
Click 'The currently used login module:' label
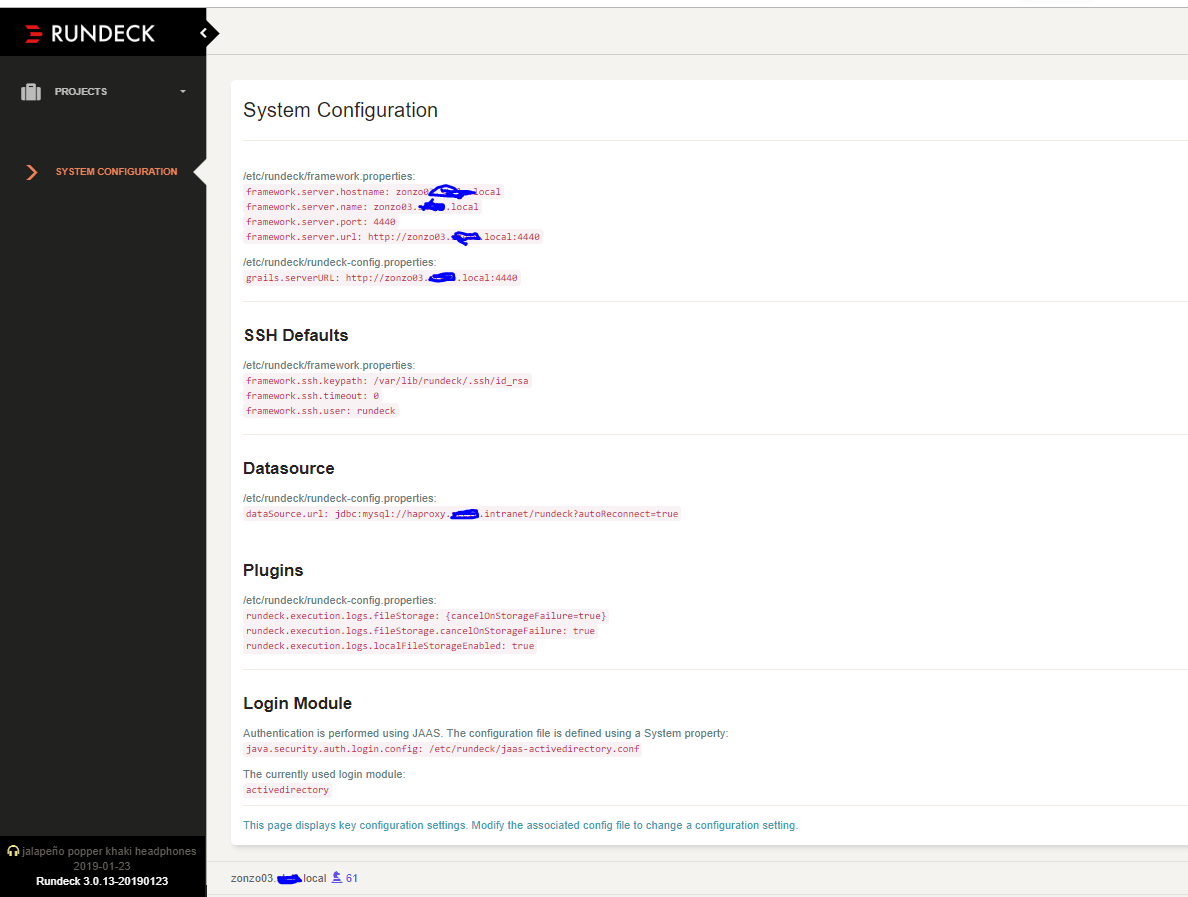coord(324,774)
